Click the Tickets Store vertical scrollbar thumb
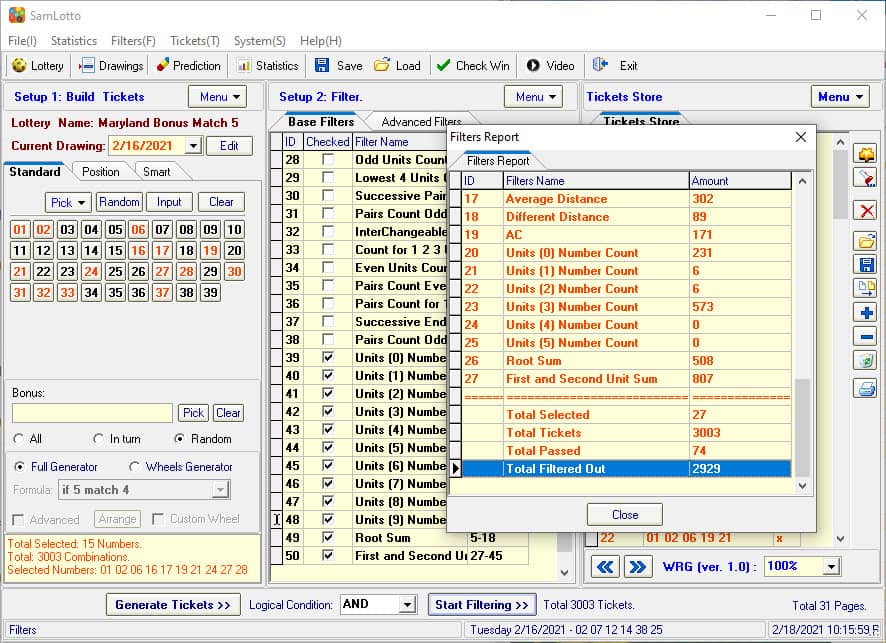This screenshot has width=886, height=643. 840,185
